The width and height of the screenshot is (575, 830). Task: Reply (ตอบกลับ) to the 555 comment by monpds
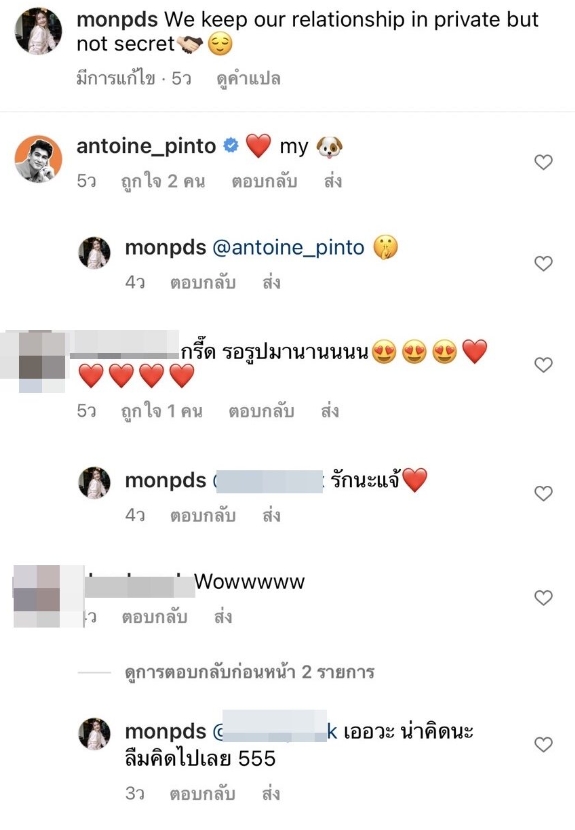(202, 794)
